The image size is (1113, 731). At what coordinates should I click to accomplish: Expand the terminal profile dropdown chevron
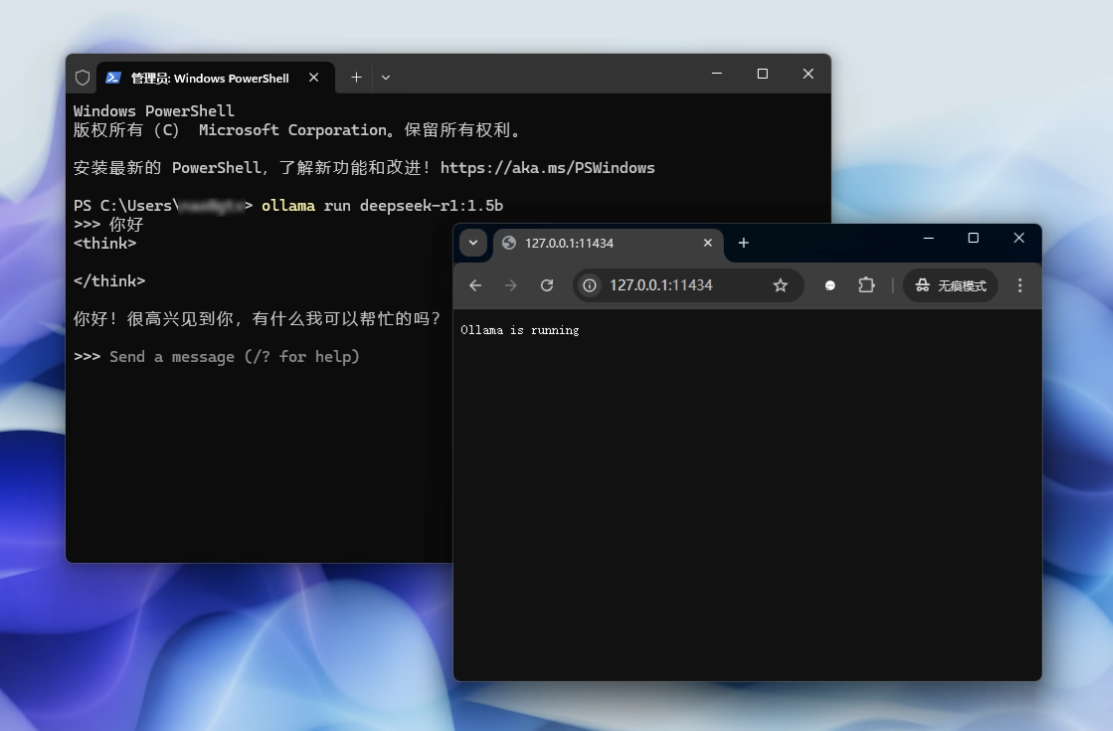pyautogui.click(x=385, y=77)
